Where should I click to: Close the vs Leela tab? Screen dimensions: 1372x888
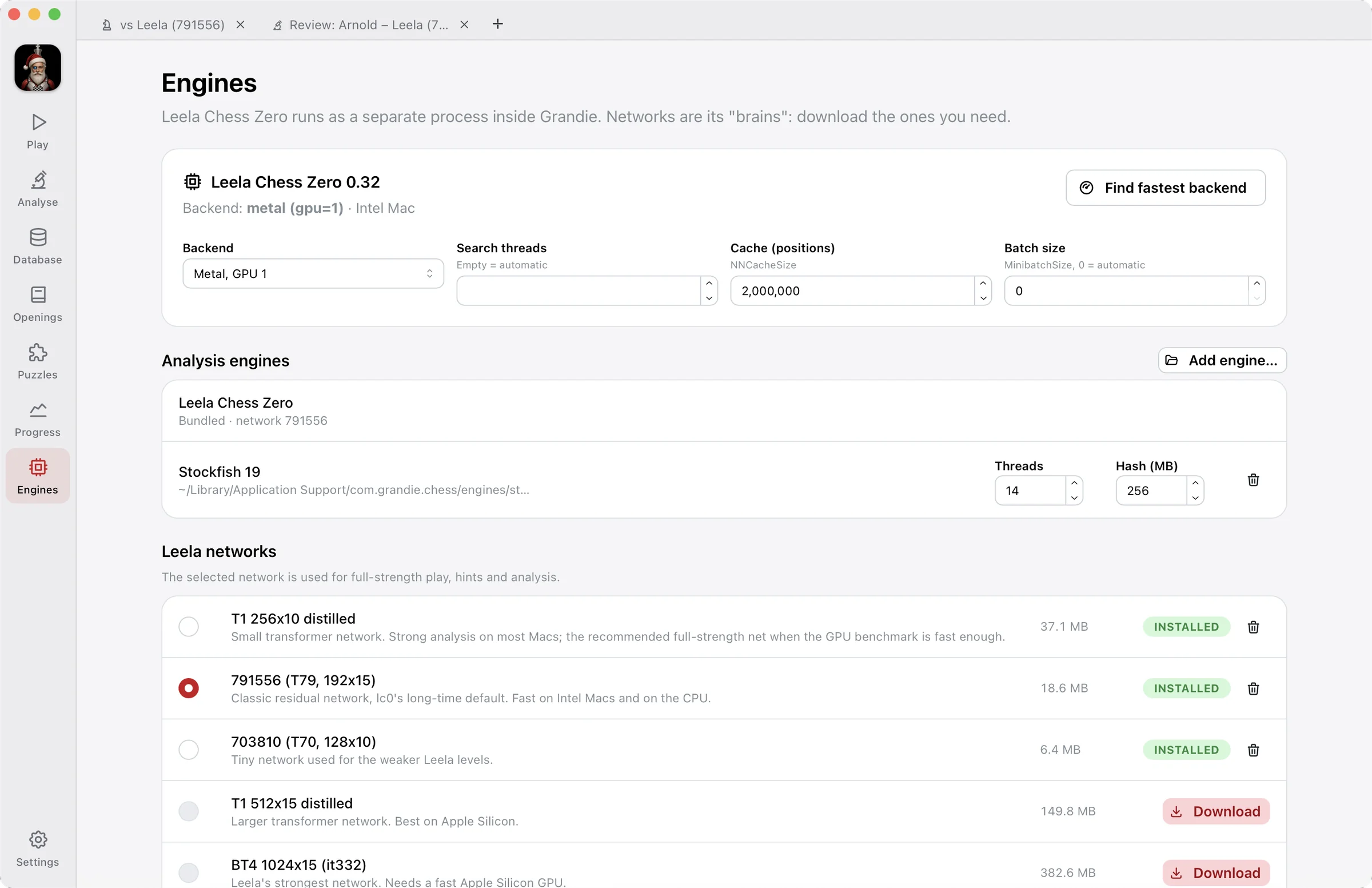pyautogui.click(x=241, y=25)
